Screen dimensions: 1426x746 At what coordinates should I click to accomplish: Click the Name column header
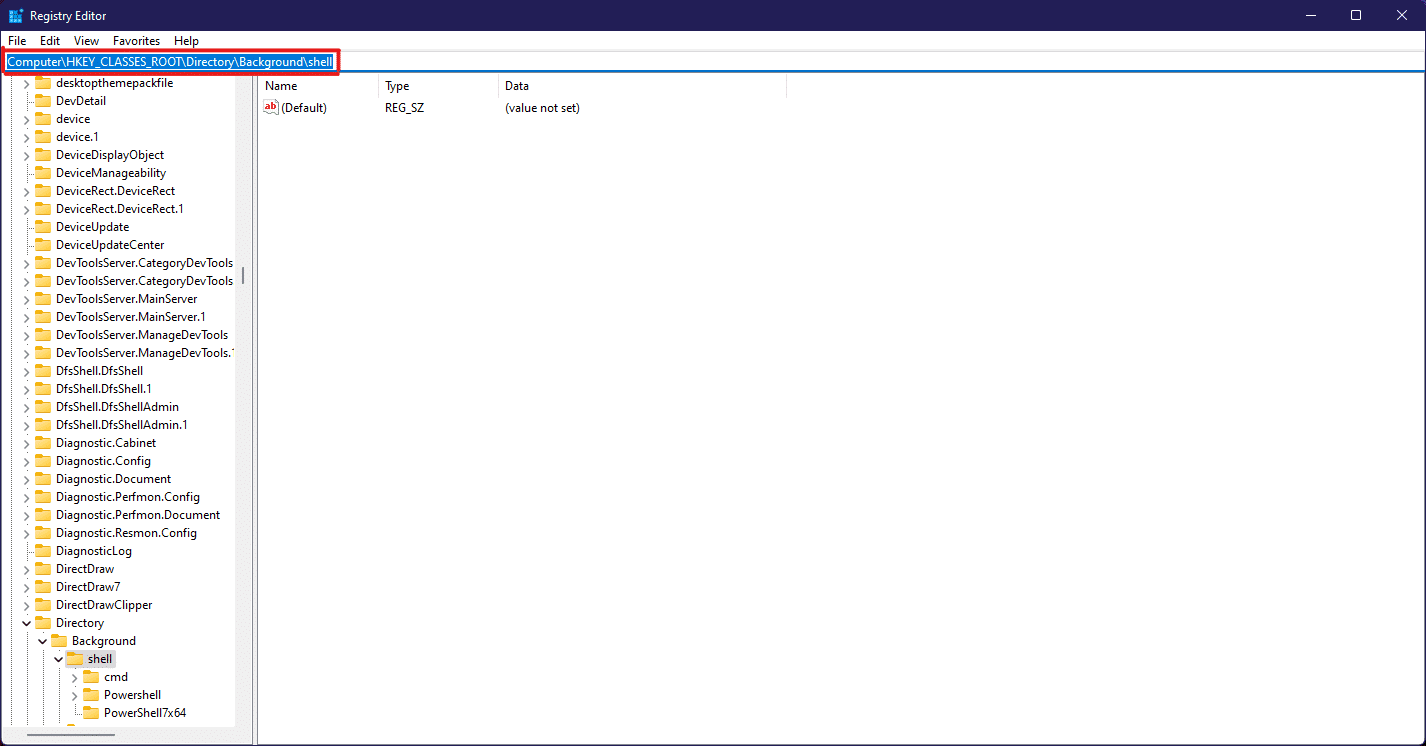[281, 85]
